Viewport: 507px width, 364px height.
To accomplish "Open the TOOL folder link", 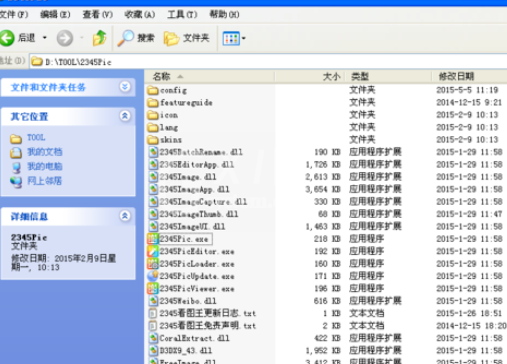I will tap(36, 138).
